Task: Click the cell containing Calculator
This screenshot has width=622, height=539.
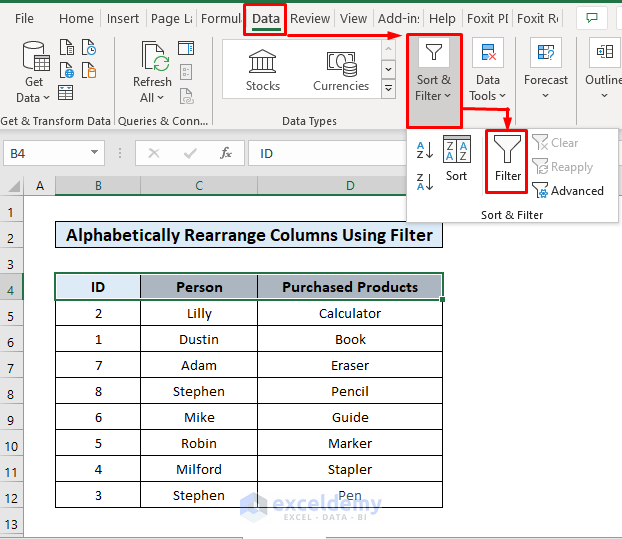Action: pos(350,313)
